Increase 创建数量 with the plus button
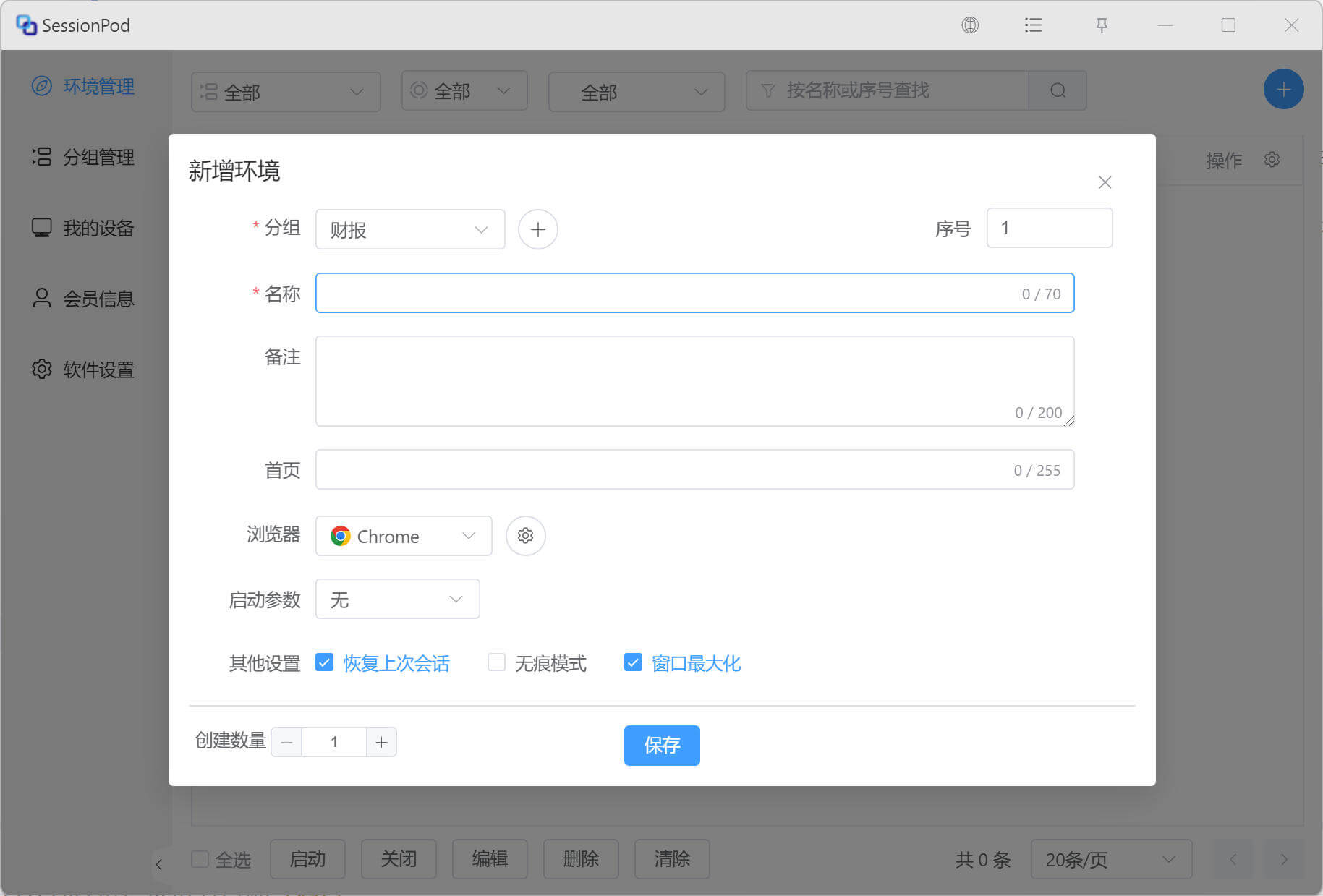The height and width of the screenshot is (896, 1323). point(381,742)
